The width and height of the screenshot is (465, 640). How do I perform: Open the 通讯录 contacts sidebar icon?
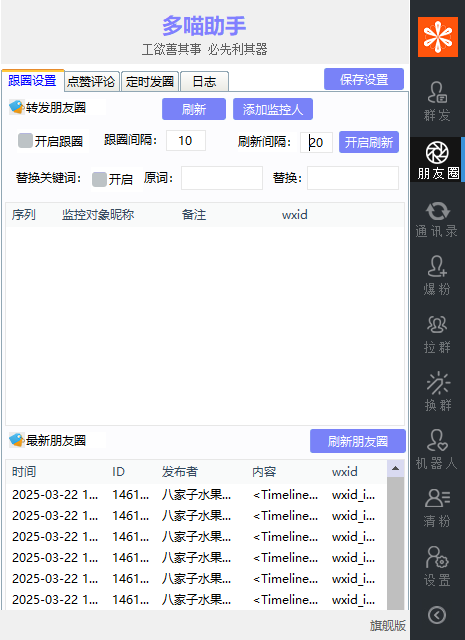click(x=437, y=218)
